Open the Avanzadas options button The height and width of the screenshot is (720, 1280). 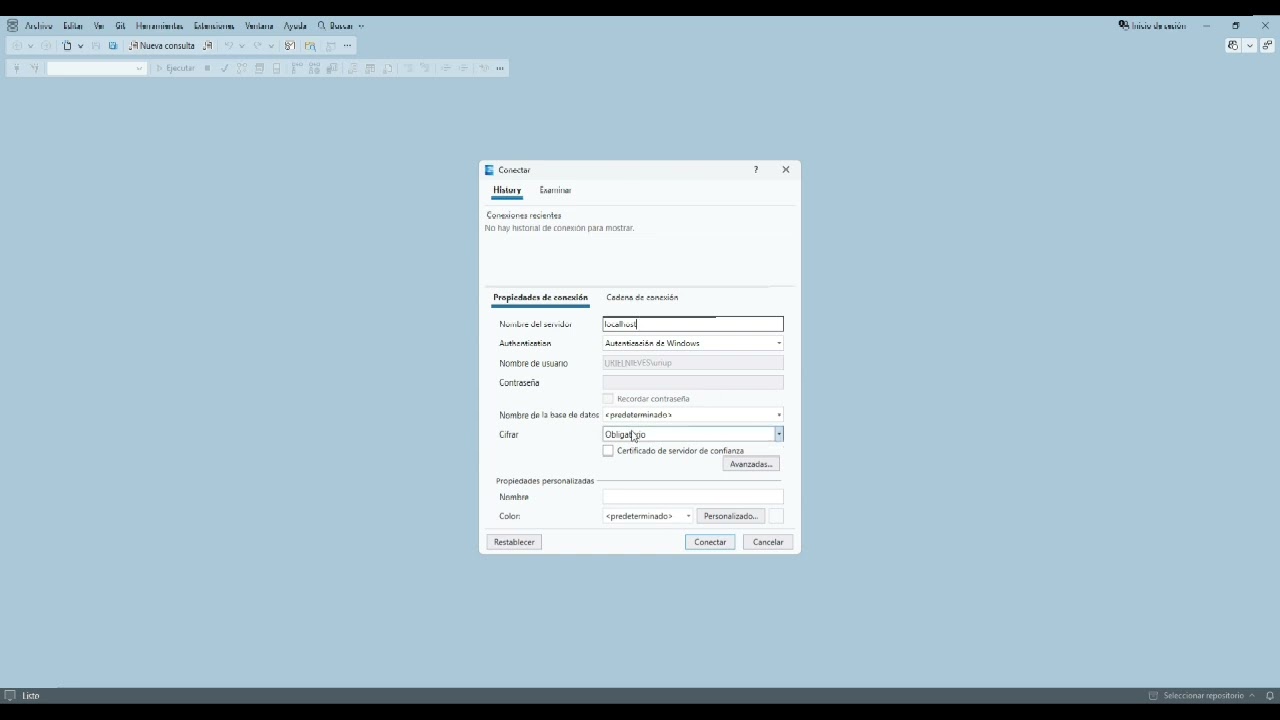point(751,464)
